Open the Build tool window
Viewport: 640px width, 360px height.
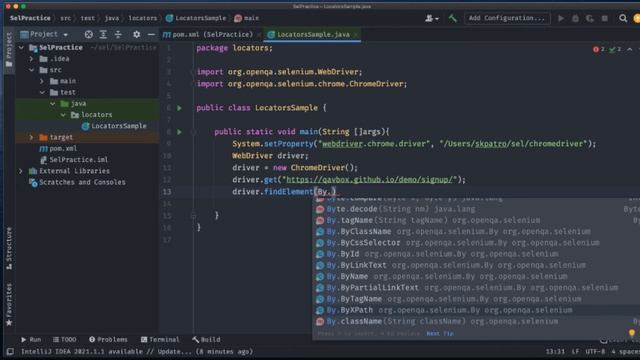tap(207, 340)
